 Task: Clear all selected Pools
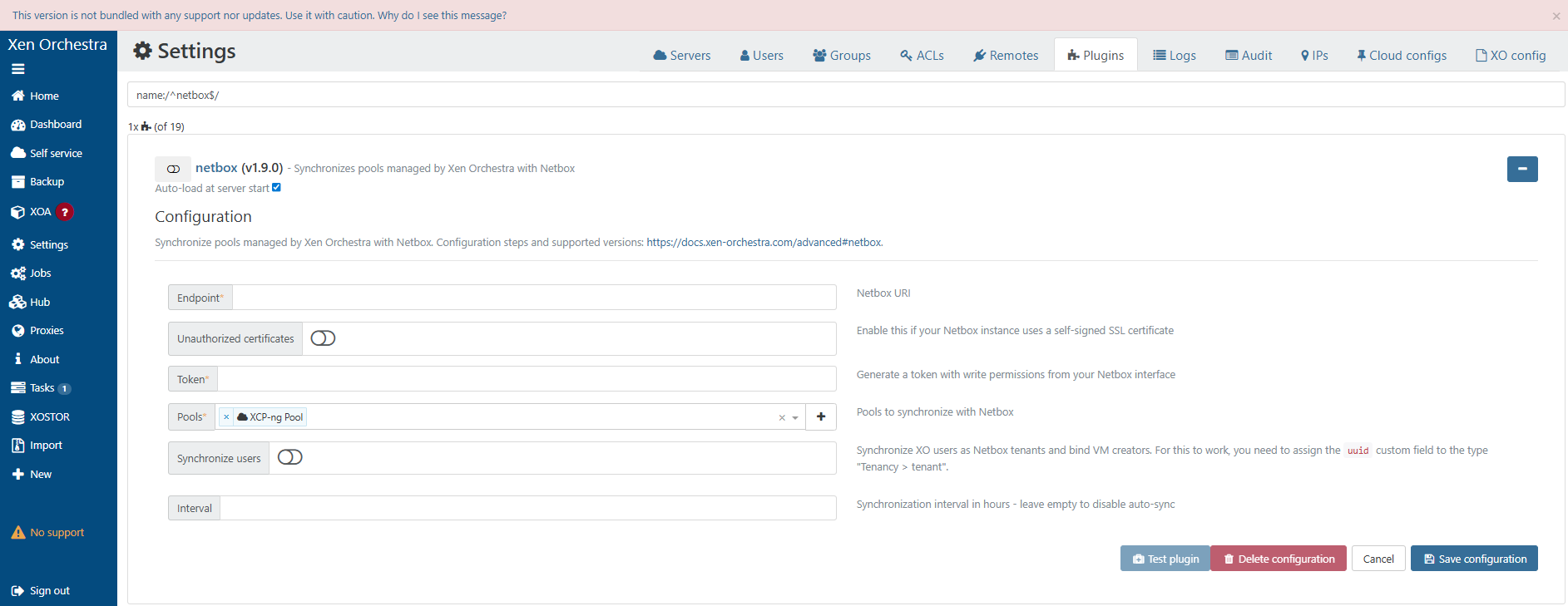click(782, 418)
